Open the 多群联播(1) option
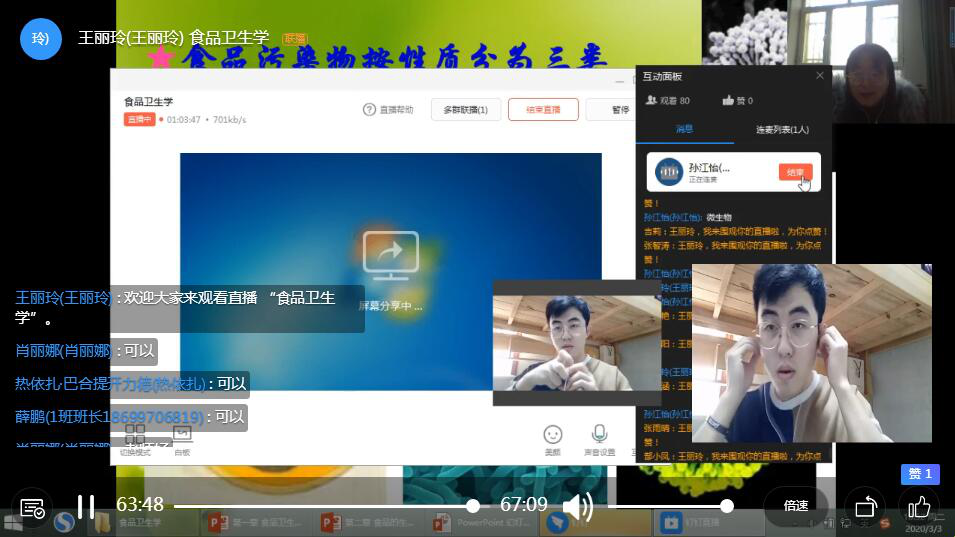 tap(465, 110)
